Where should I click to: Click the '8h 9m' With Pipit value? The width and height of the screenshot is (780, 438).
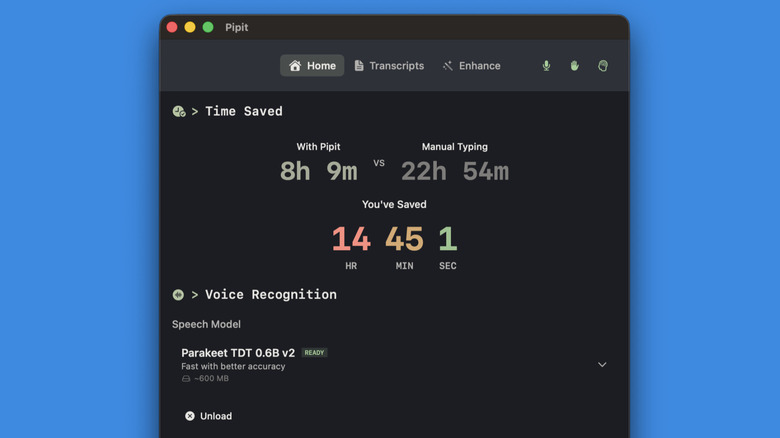318,171
